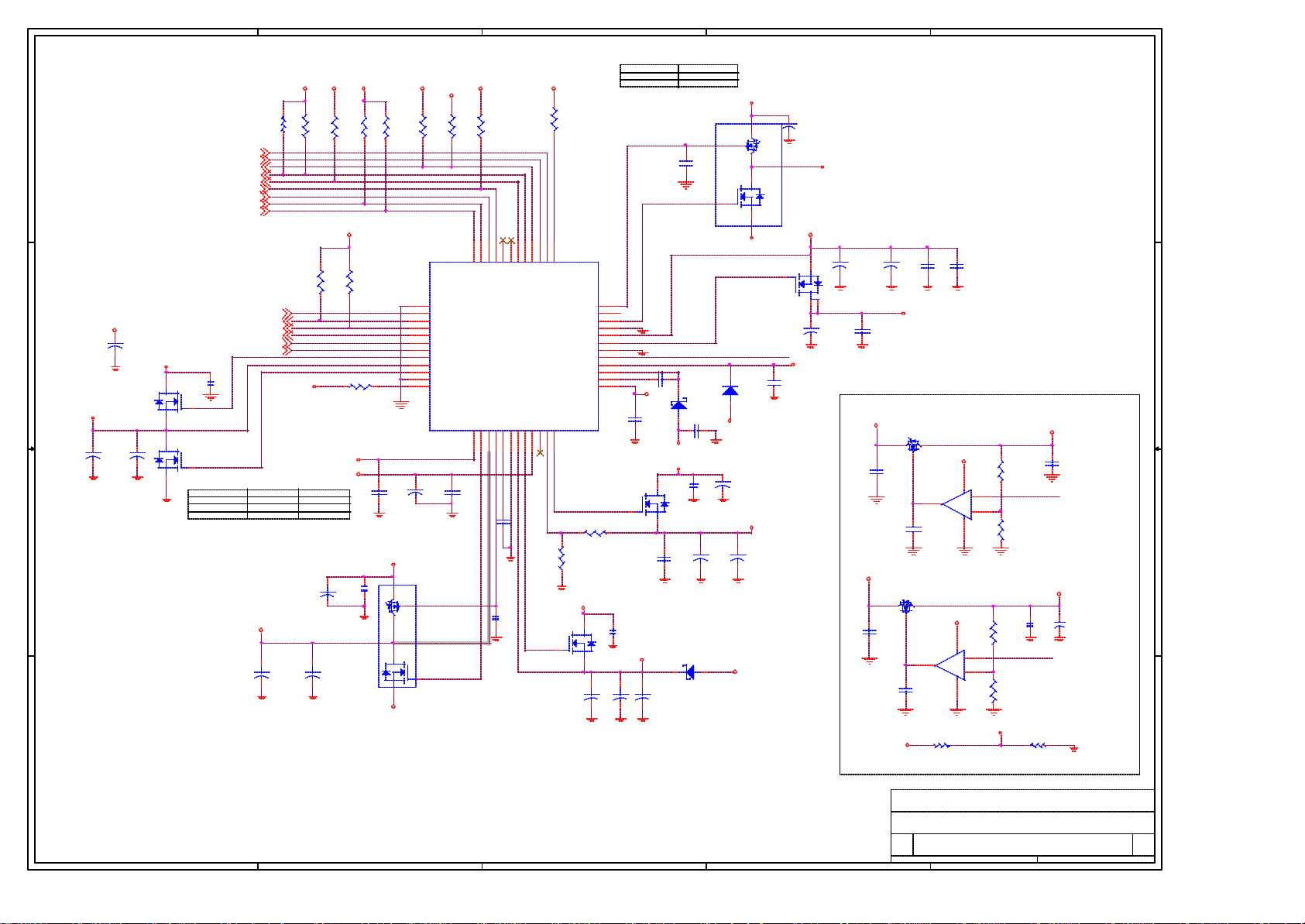
Task: Select the pass transistor in the lower boxed sub-circuit
Action: 906,606
